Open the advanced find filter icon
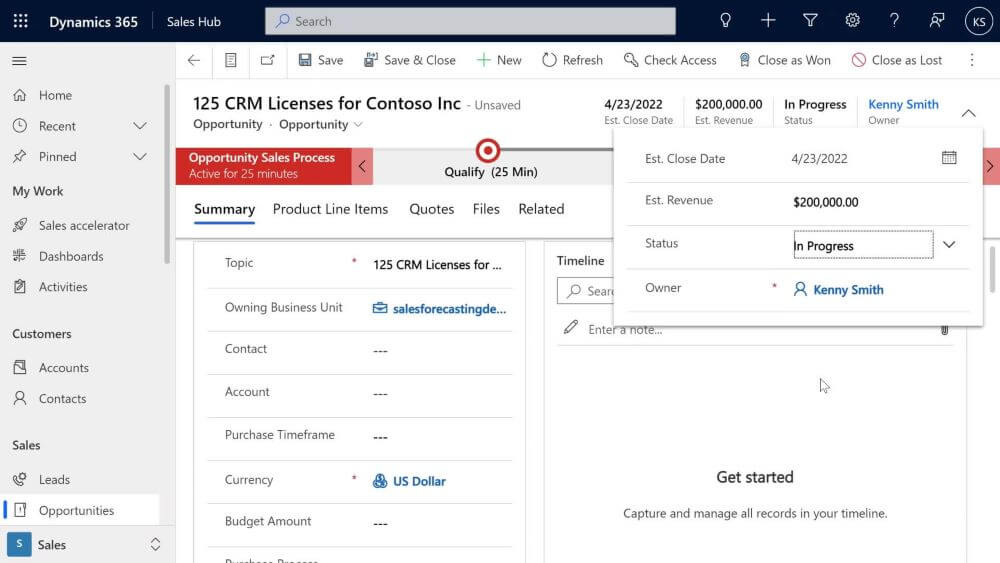Screen dimensions: 1000x563 tap(810, 21)
